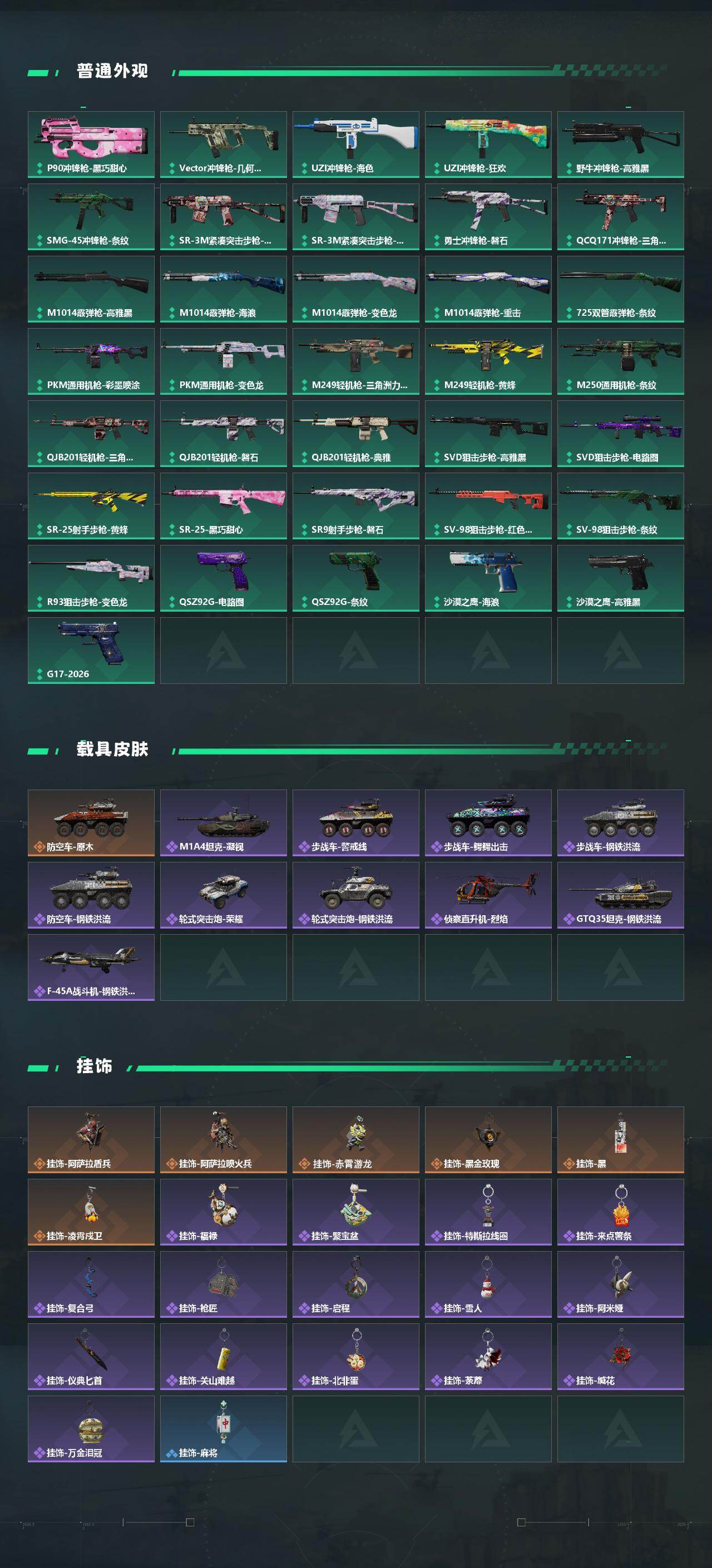
Task: Select the 挂饰-阿萨拉盾兵 charm
Action: click(91, 1140)
